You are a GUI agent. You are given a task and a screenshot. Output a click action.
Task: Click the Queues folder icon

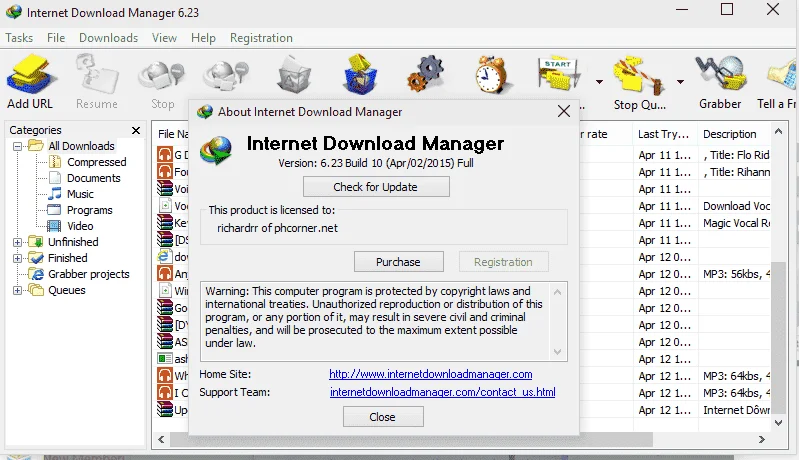tap(36, 290)
